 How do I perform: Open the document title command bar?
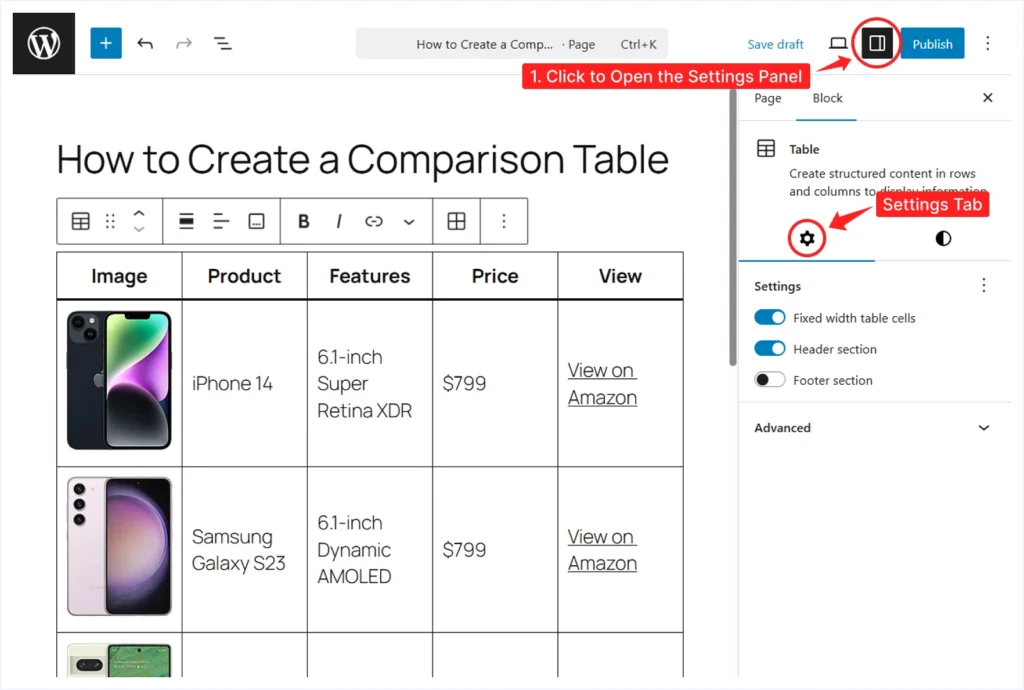pyautogui.click(x=511, y=44)
